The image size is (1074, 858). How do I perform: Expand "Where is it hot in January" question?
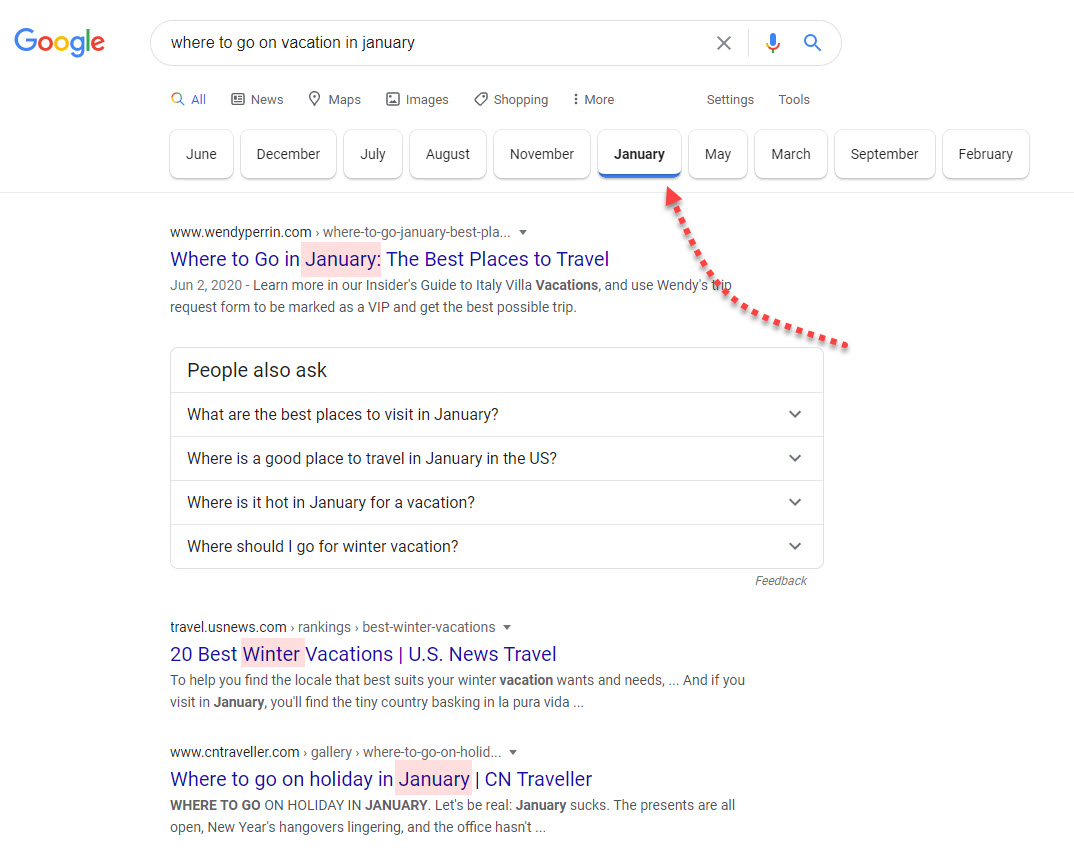(496, 502)
